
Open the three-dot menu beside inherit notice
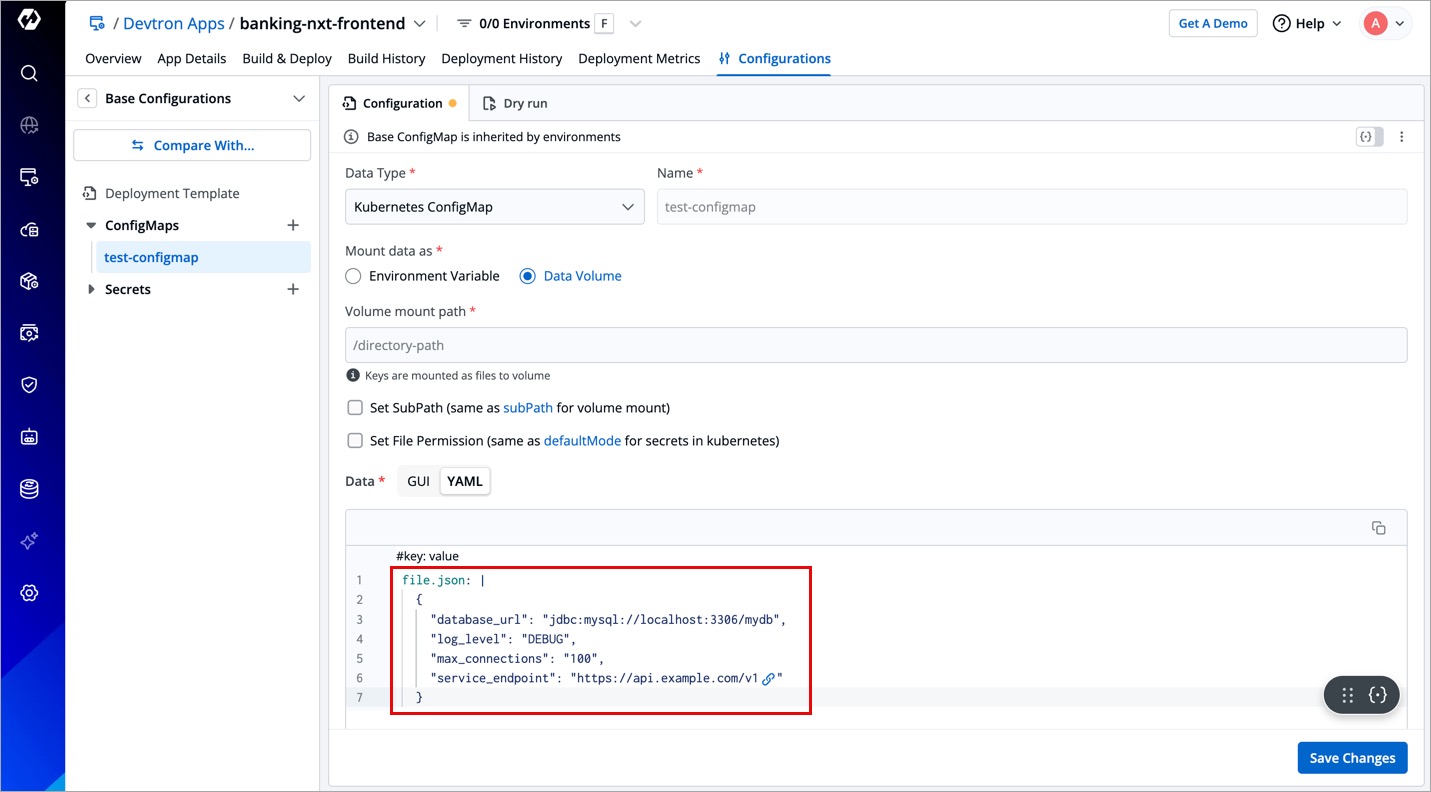(x=1402, y=137)
